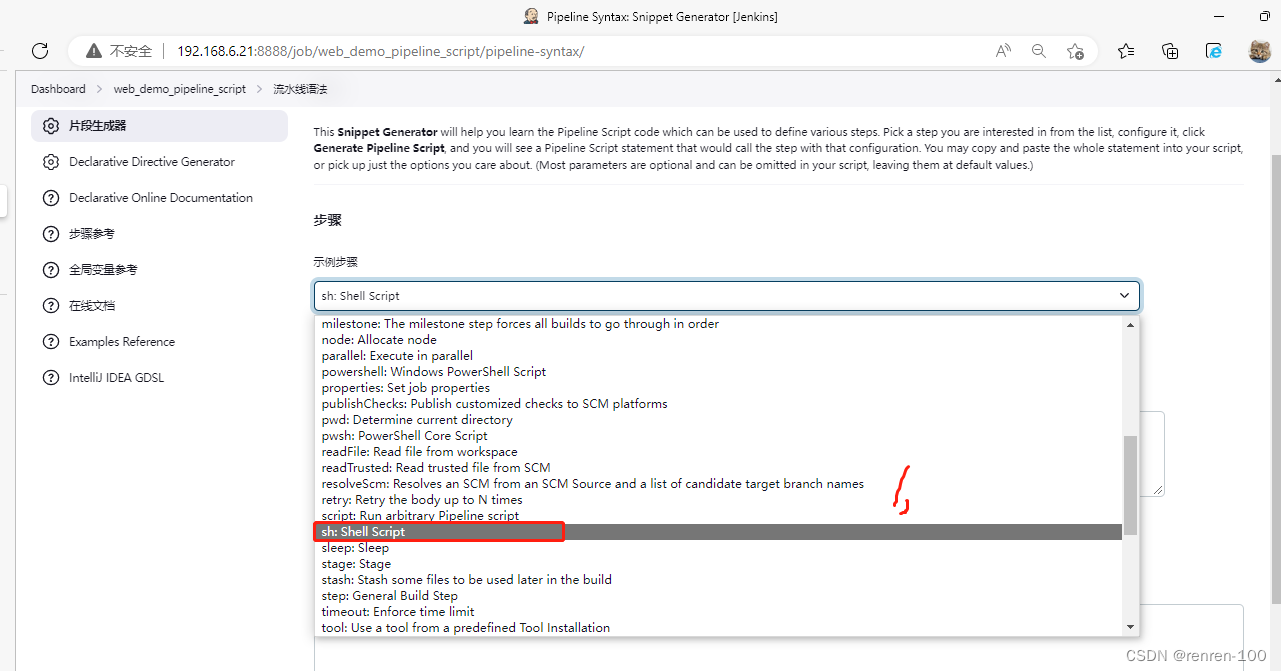Screen dimensions: 1281x671
Task: Select the 'tool' predefined Tool Installation option
Action: (x=718, y=628)
